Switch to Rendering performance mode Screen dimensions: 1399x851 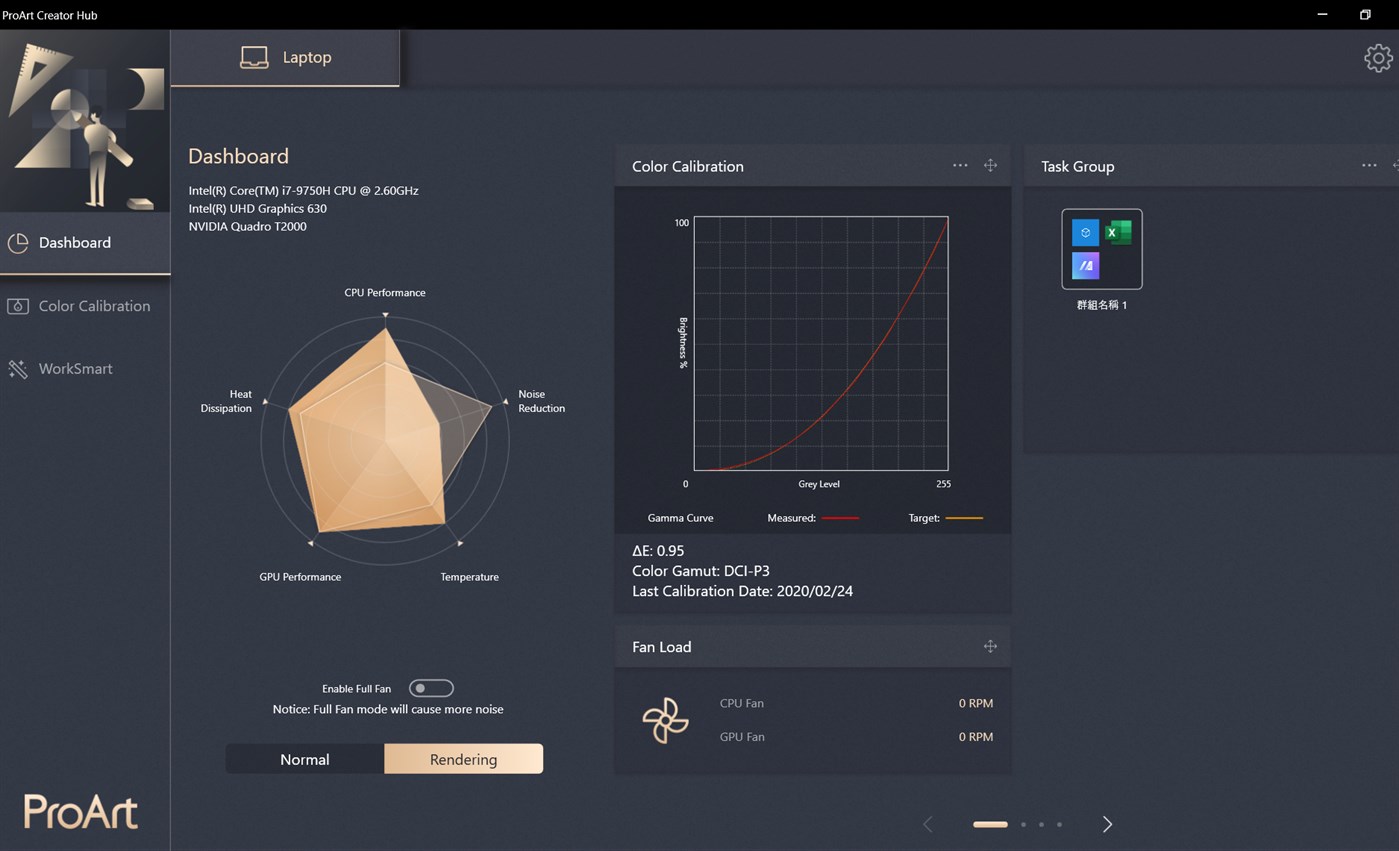(x=463, y=759)
